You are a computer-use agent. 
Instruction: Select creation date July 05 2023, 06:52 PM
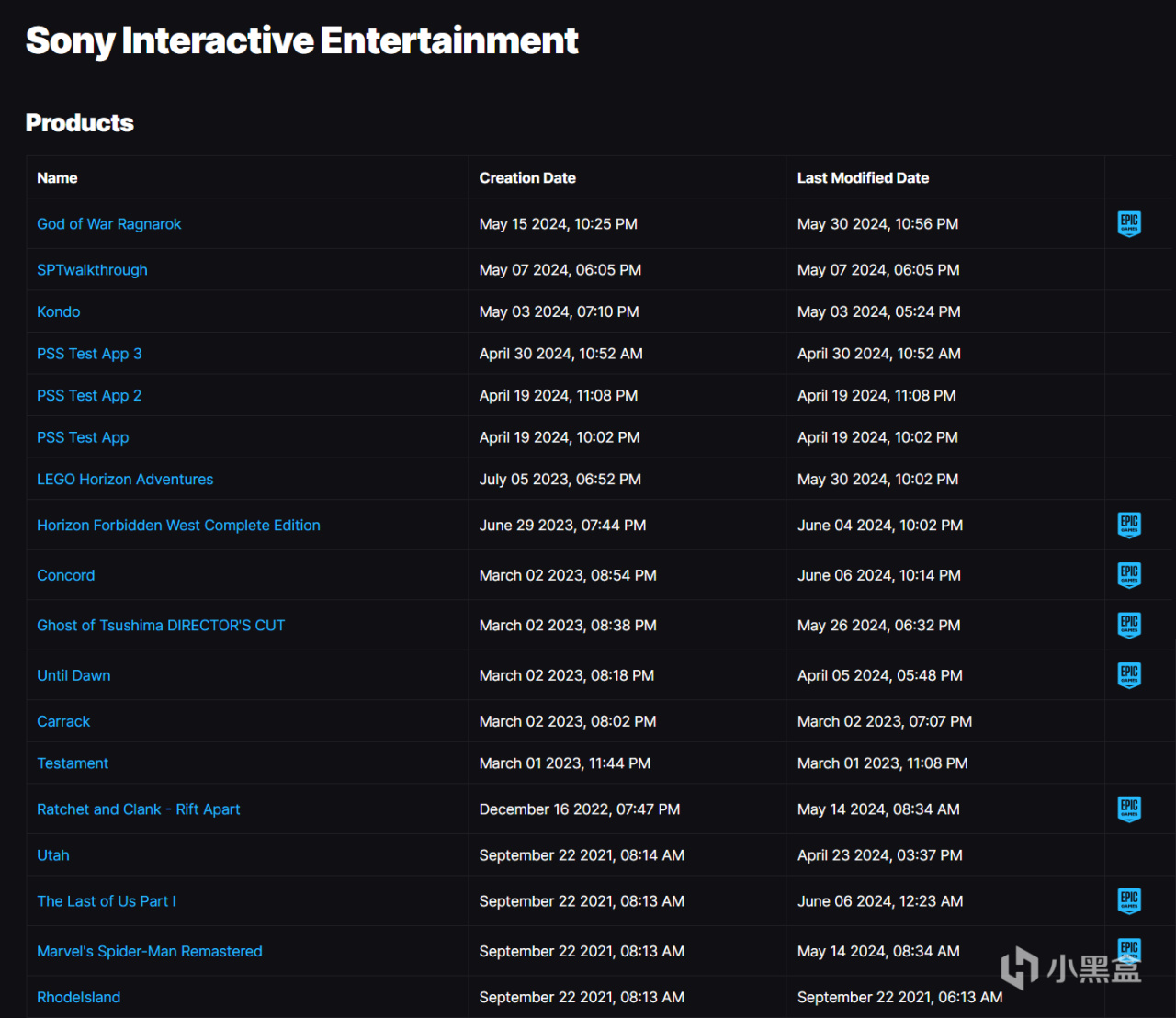point(560,480)
